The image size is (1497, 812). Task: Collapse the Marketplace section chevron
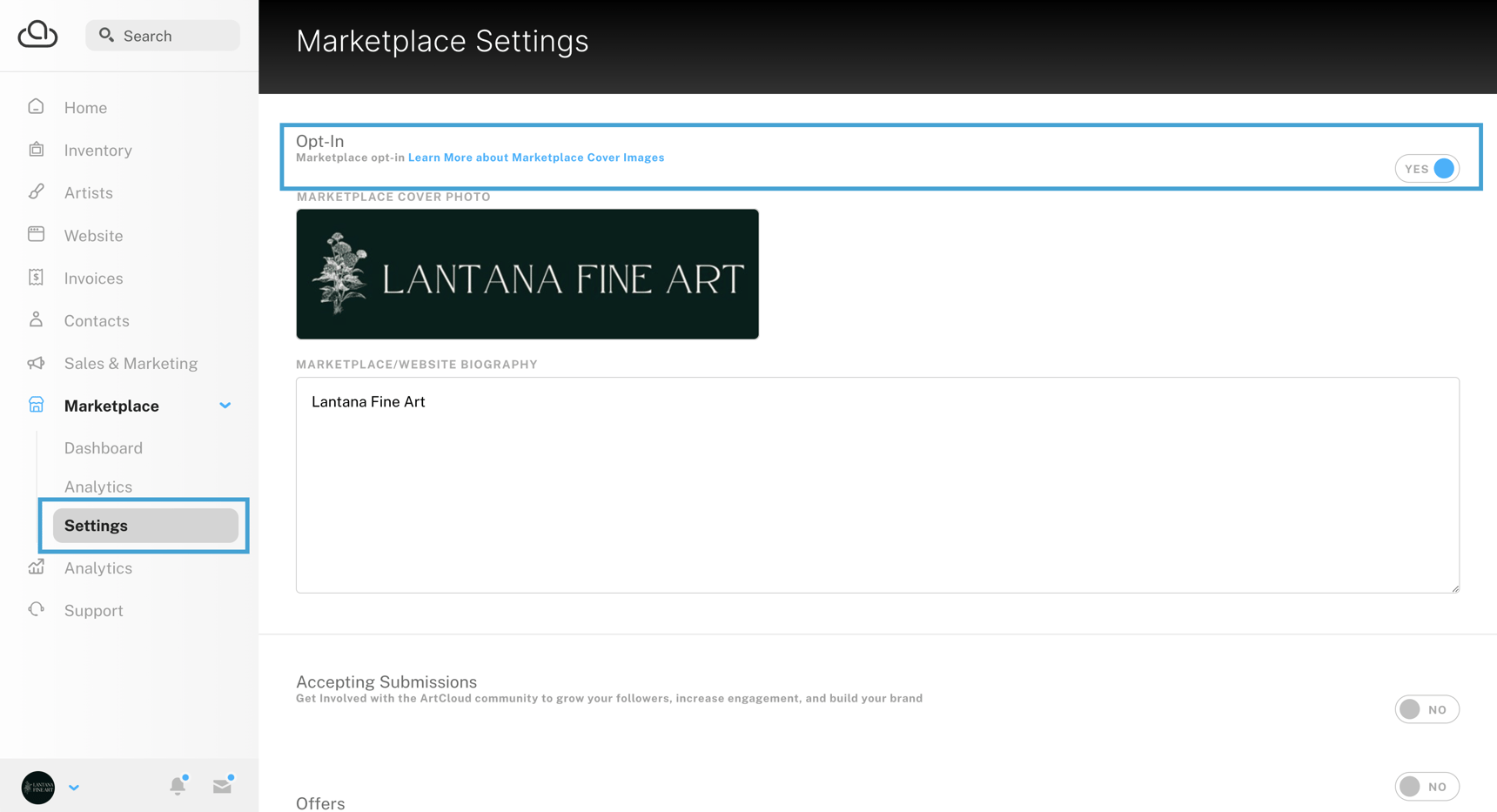(225, 405)
